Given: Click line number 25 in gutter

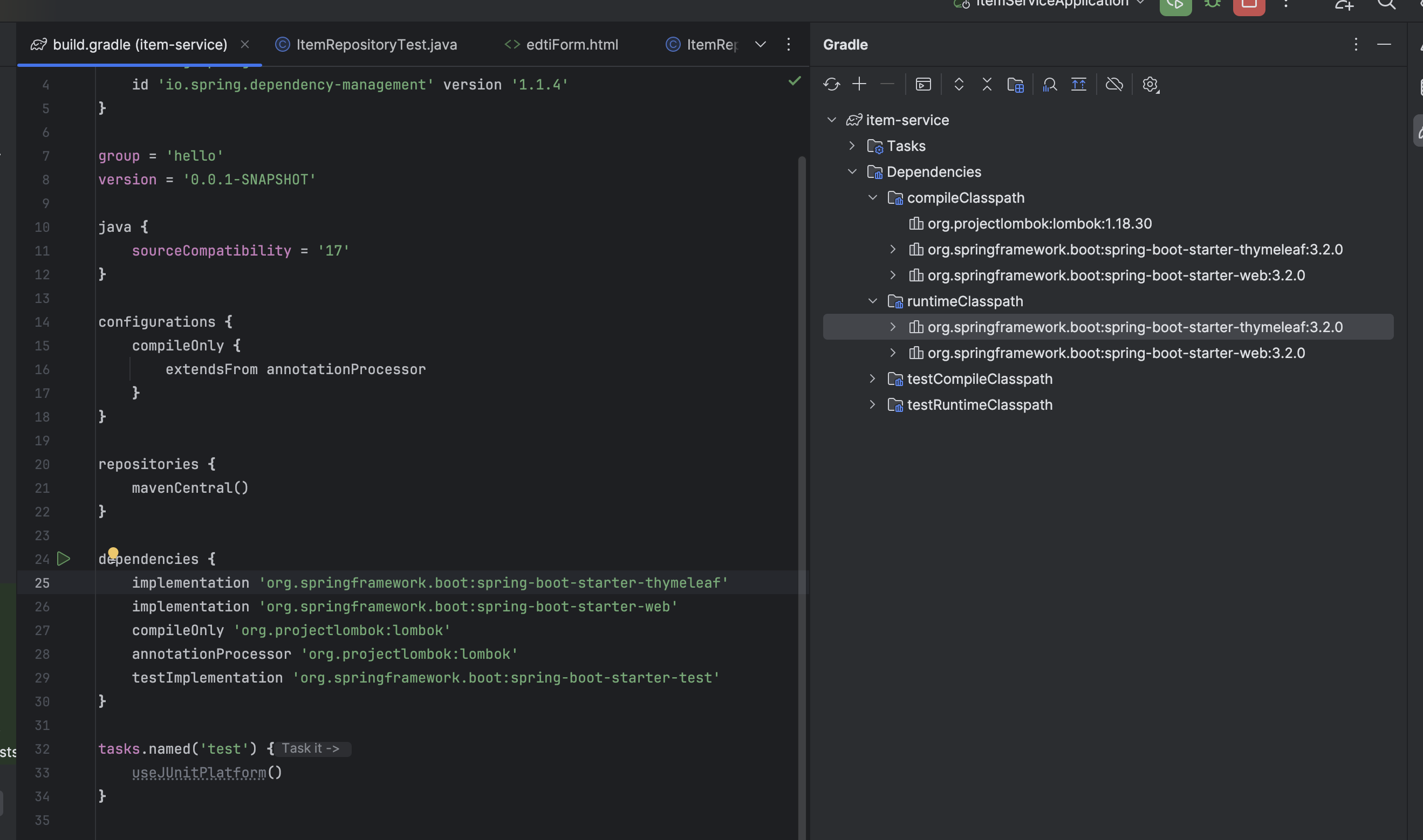Looking at the screenshot, I should tap(42, 582).
